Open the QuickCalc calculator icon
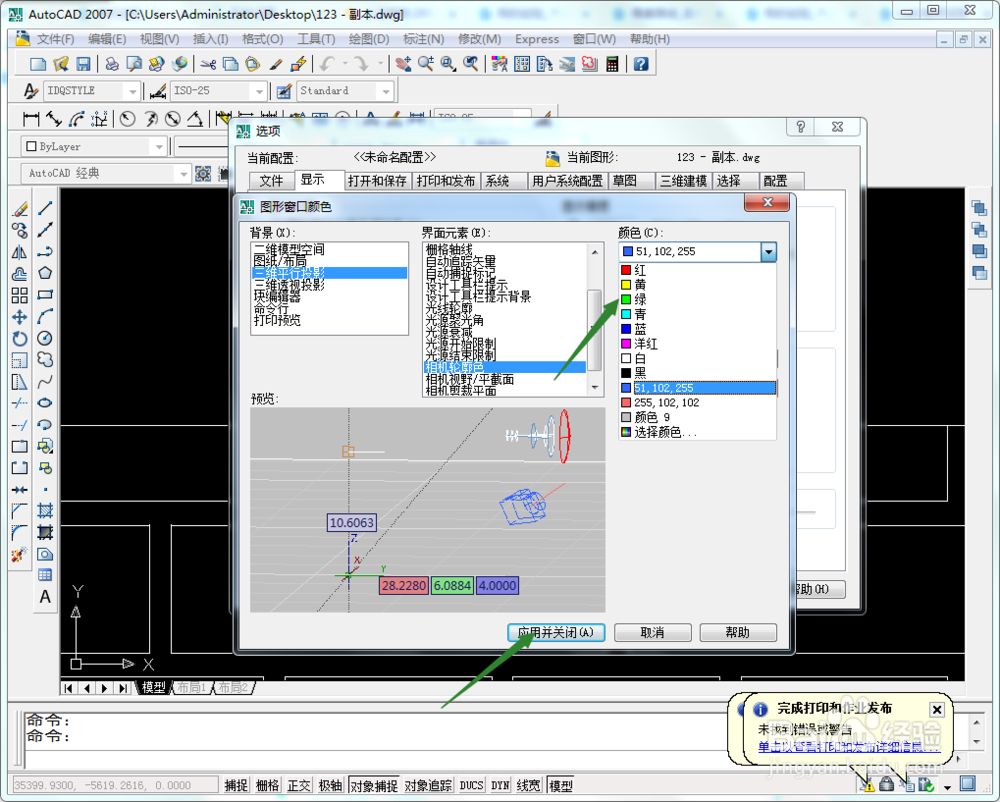This screenshot has width=1000, height=802. pos(612,64)
